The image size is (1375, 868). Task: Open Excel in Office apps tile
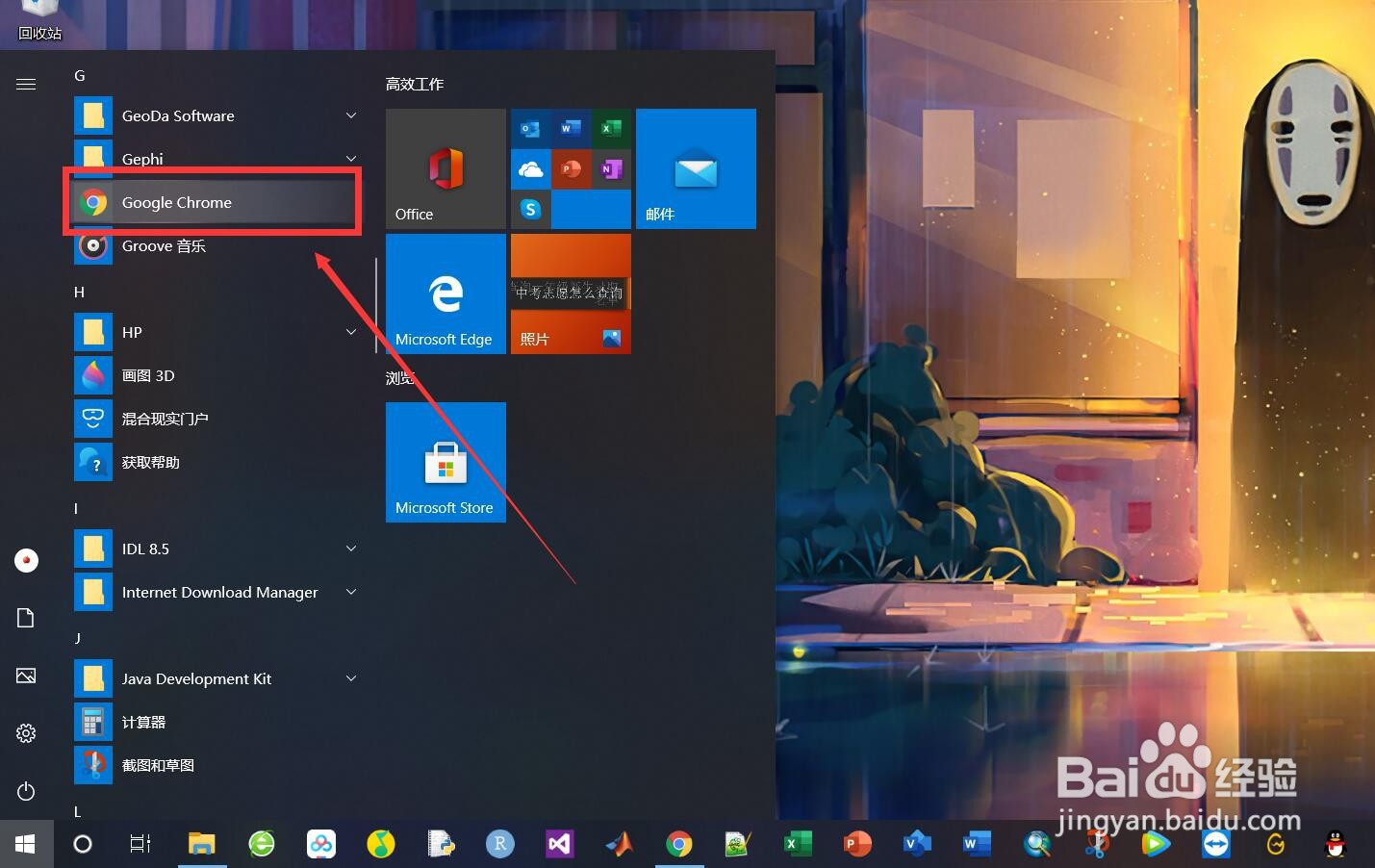click(x=611, y=128)
